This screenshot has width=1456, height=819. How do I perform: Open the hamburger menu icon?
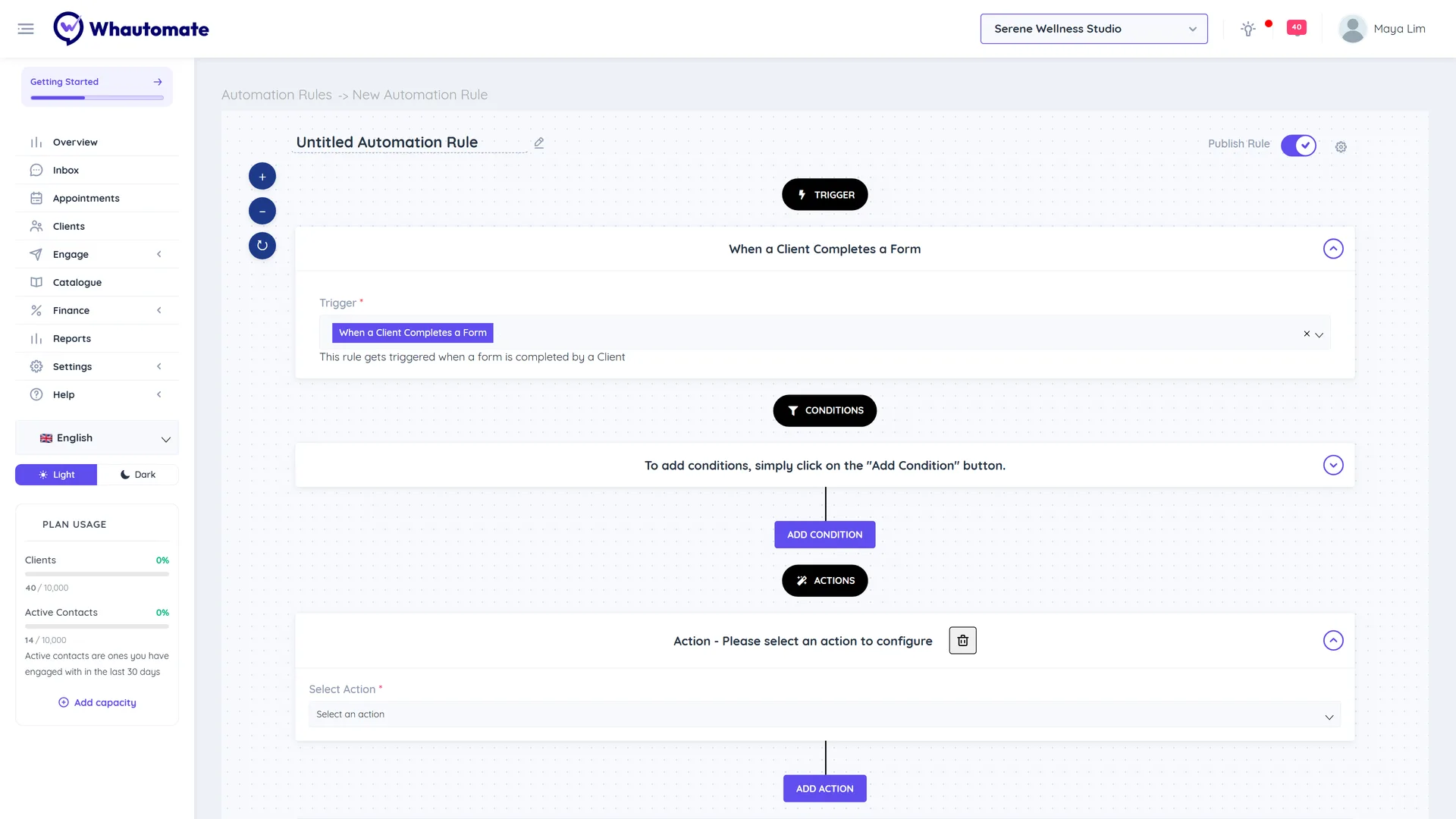26,29
